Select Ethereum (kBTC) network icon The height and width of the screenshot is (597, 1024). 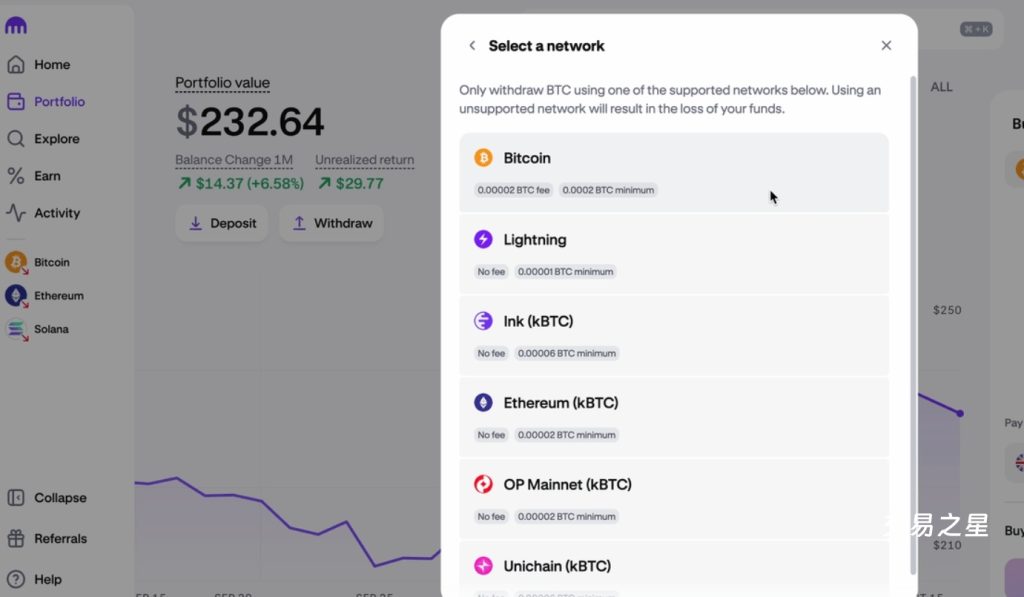pos(483,403)
